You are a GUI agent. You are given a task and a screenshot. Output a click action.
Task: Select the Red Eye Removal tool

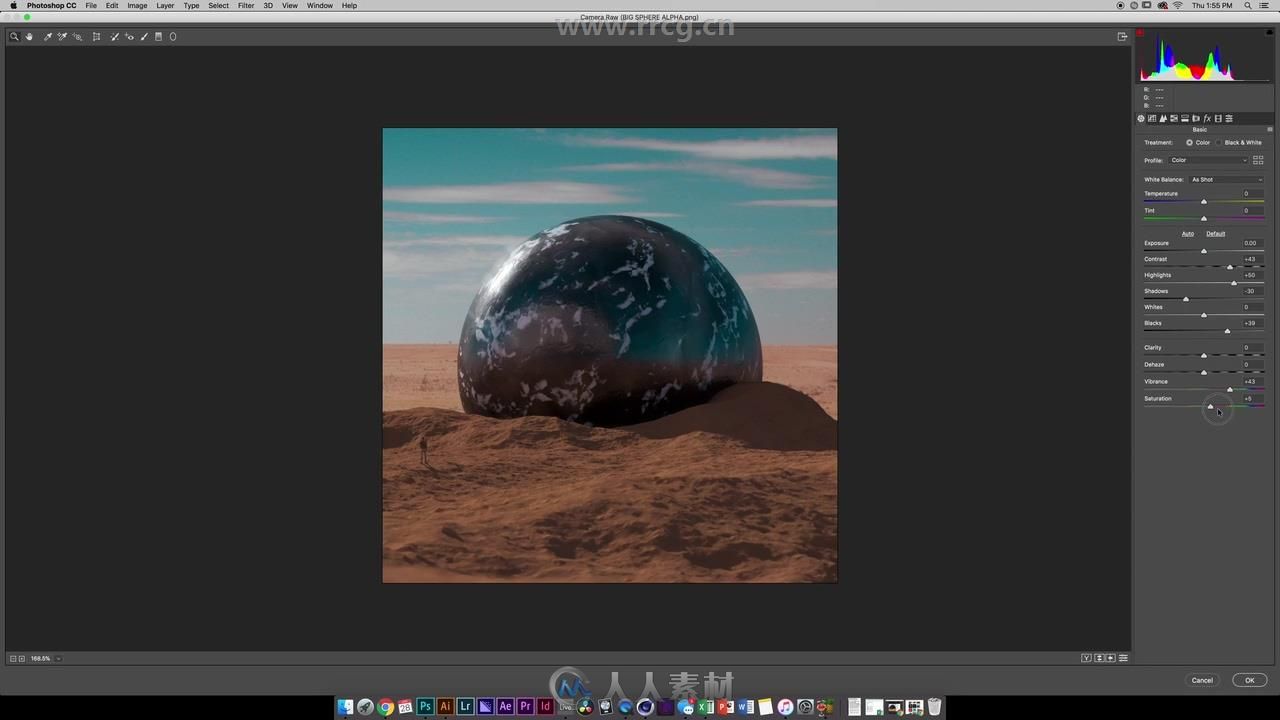tap(130, 36)
